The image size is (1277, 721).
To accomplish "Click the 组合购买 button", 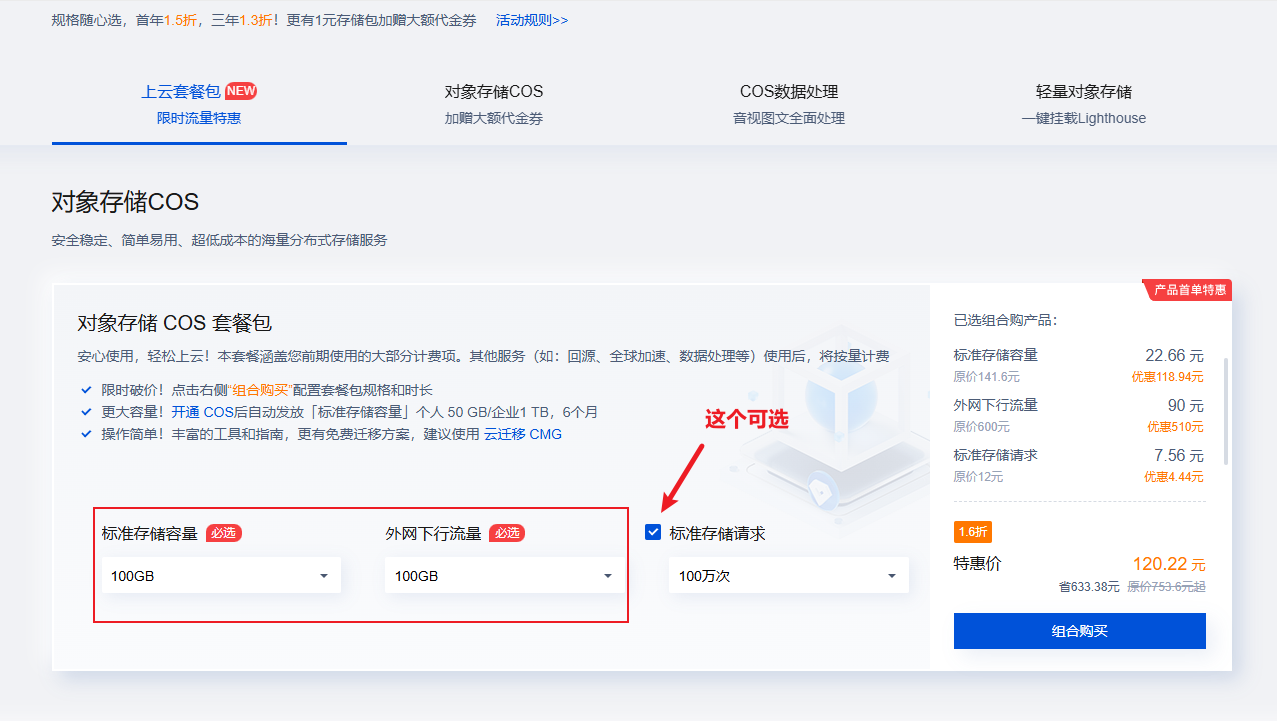I will [1080, 631].
